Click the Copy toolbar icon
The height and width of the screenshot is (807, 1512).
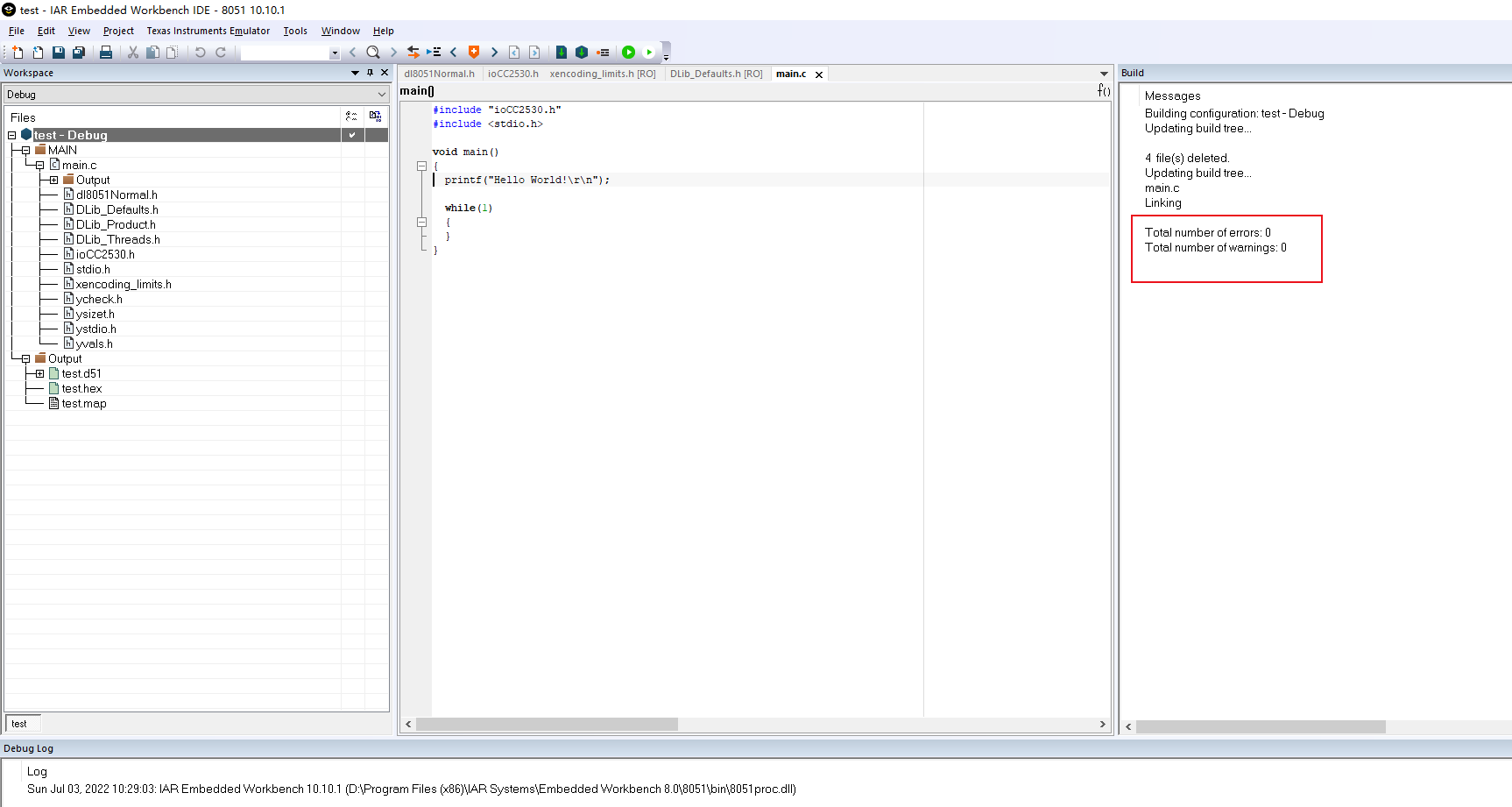152,53
